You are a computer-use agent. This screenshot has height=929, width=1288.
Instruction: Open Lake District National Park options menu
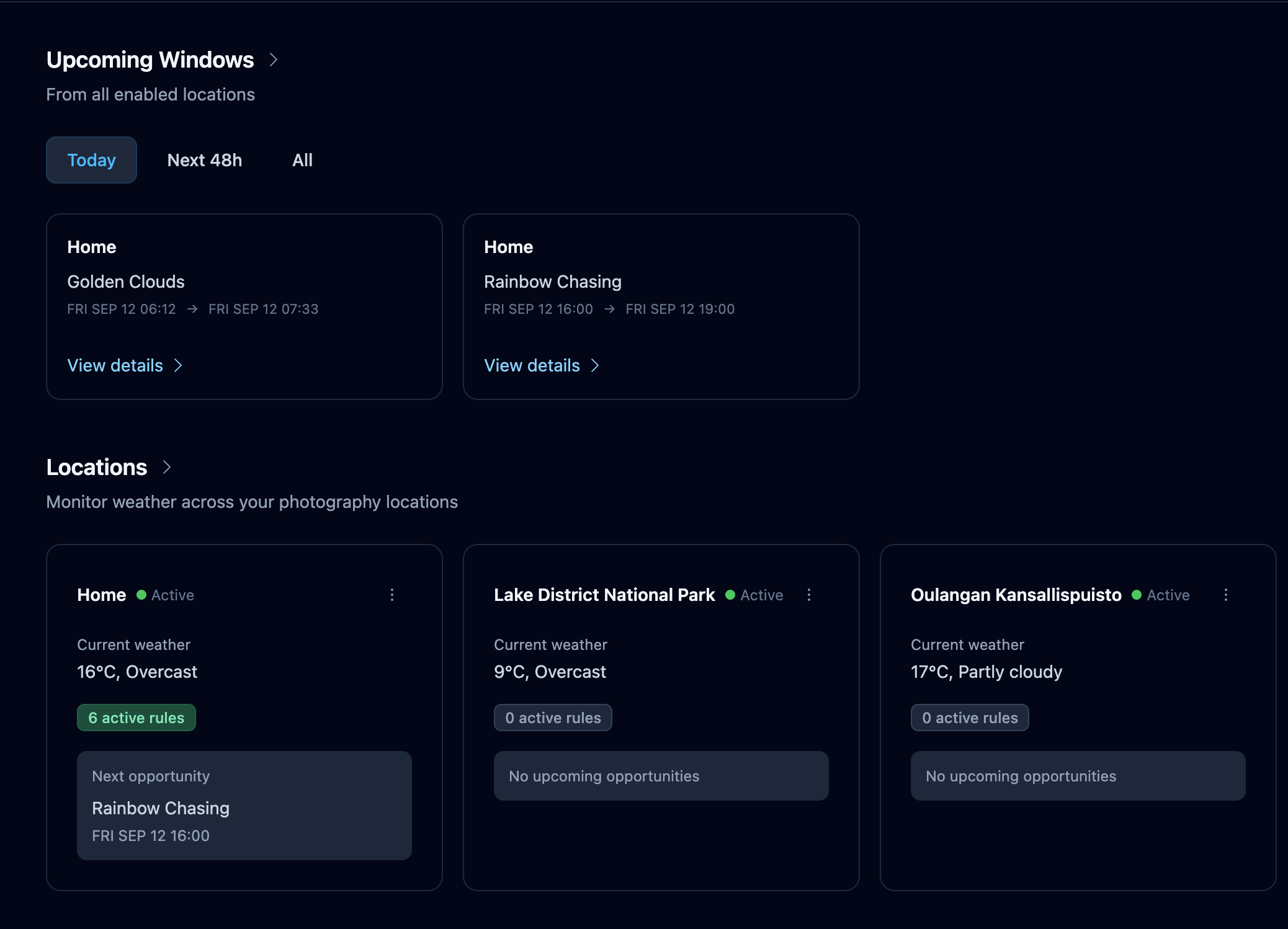[x=809, y=595]
